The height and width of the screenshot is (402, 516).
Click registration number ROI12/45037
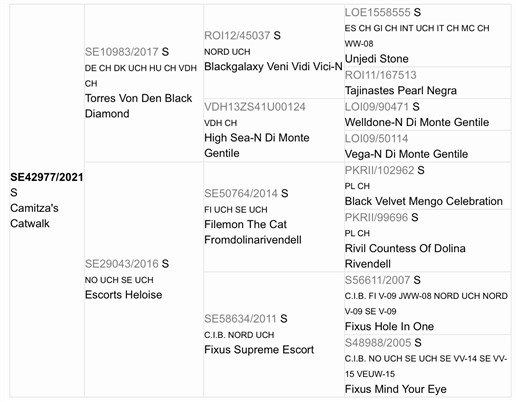[x=237, y=35]
